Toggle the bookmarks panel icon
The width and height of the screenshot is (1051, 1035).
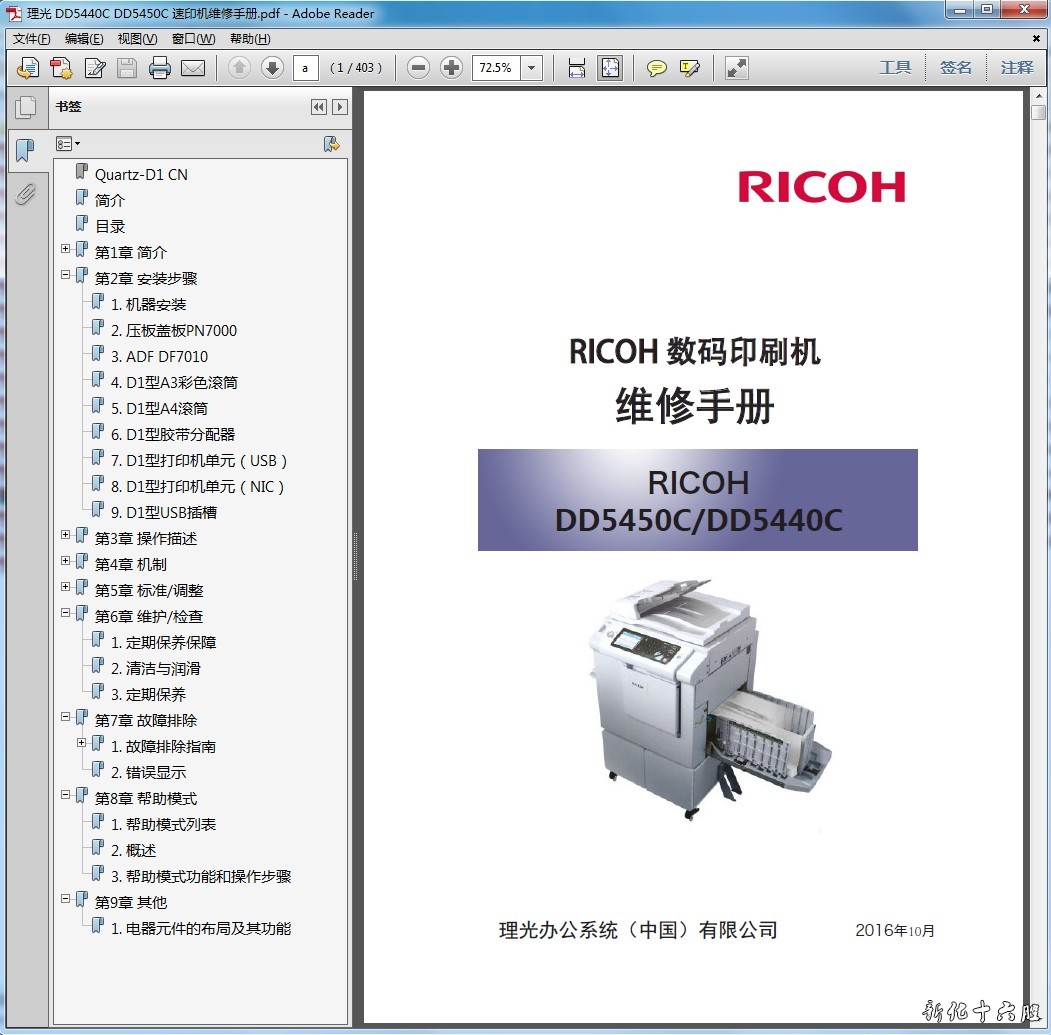(x=25, y=151)
